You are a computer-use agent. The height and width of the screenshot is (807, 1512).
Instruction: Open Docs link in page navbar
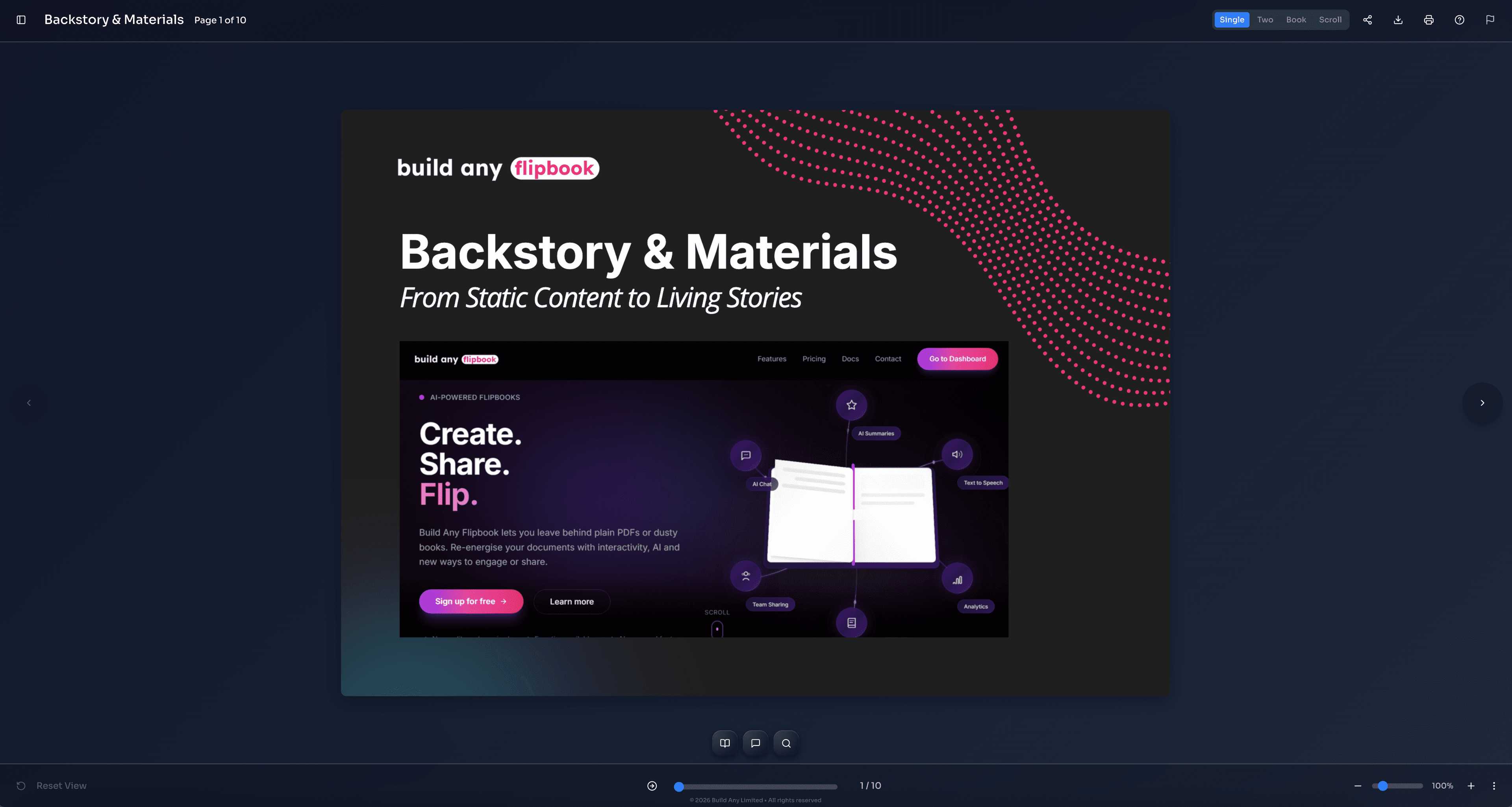pos(850,359)
